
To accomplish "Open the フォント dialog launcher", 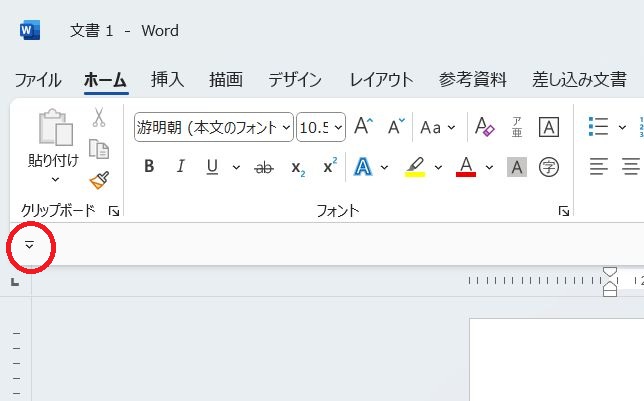I will (x=564, y=211).
